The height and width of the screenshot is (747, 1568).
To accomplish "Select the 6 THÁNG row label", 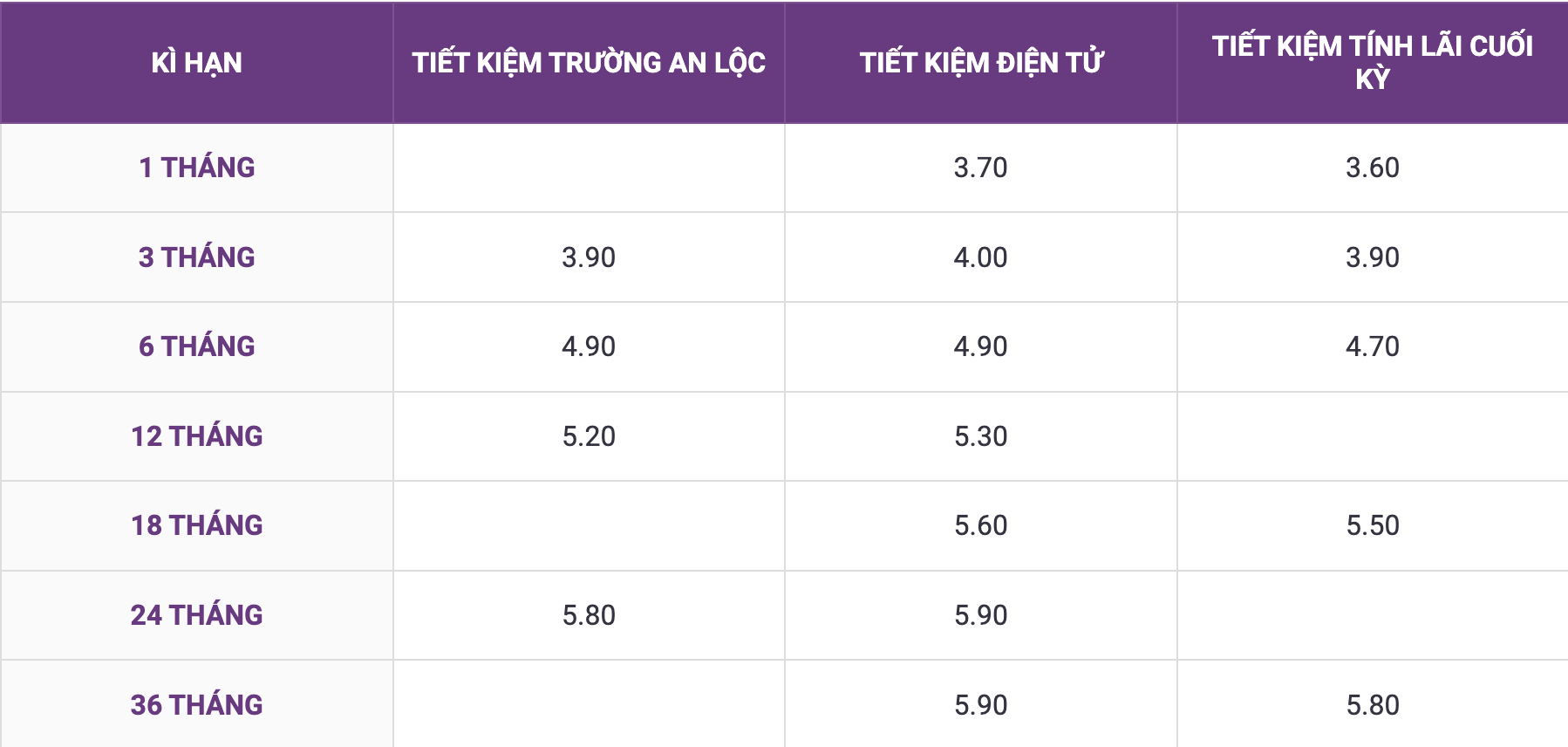I will 196,346.
